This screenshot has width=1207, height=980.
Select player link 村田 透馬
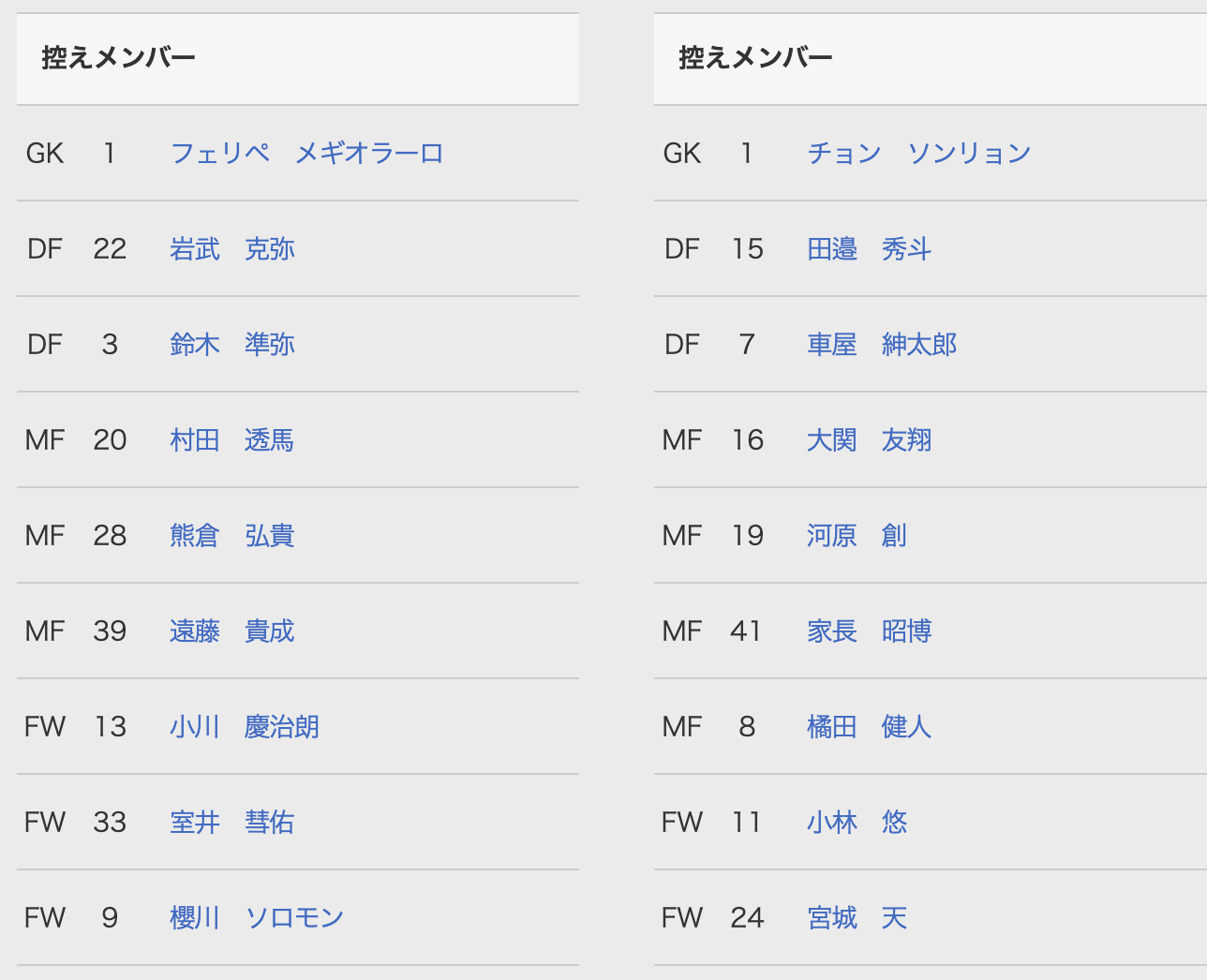[231, 439]
